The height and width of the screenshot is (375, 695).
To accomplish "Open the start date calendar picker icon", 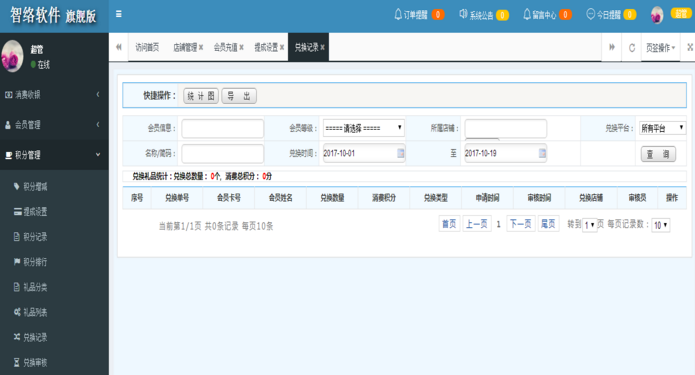I will coord(401,153).
